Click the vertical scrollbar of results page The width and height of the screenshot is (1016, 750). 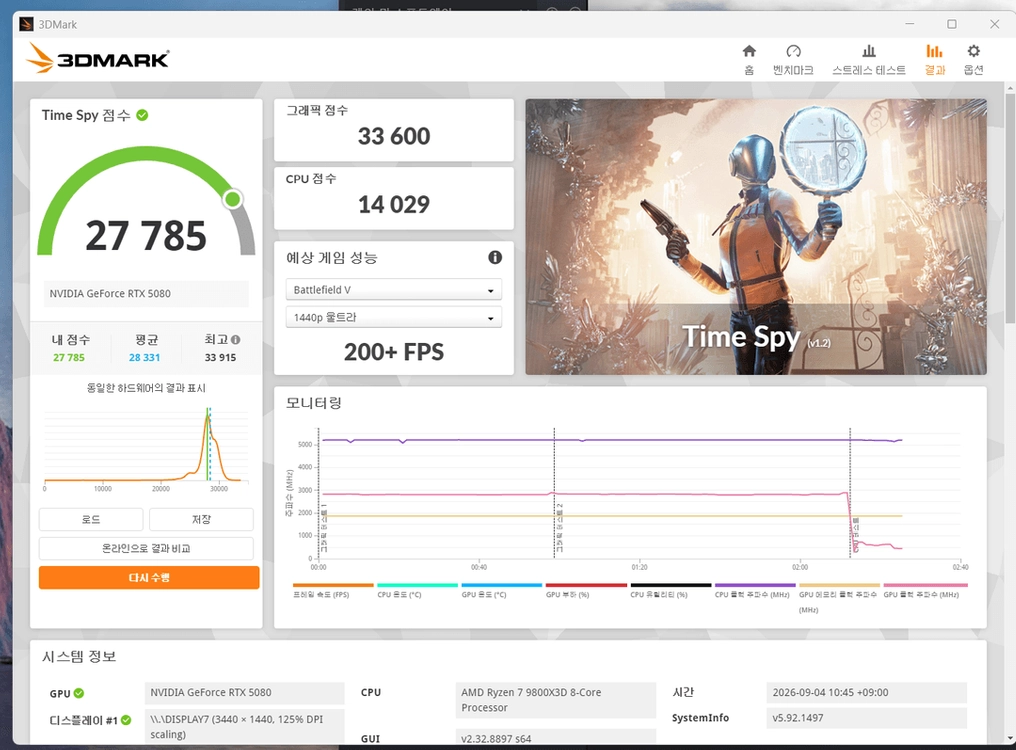click(x=1010, y=207)
